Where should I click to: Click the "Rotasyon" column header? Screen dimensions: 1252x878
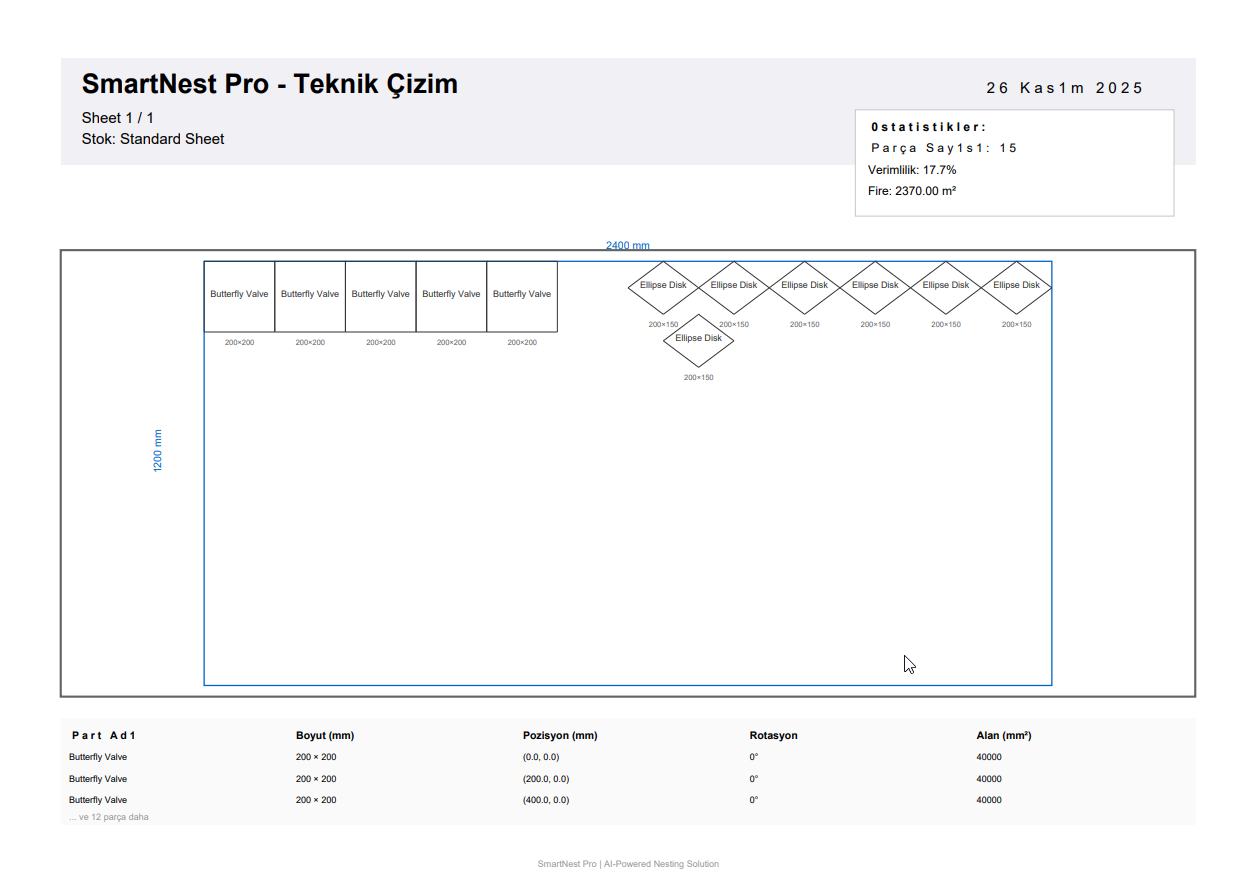click(774, 735)
